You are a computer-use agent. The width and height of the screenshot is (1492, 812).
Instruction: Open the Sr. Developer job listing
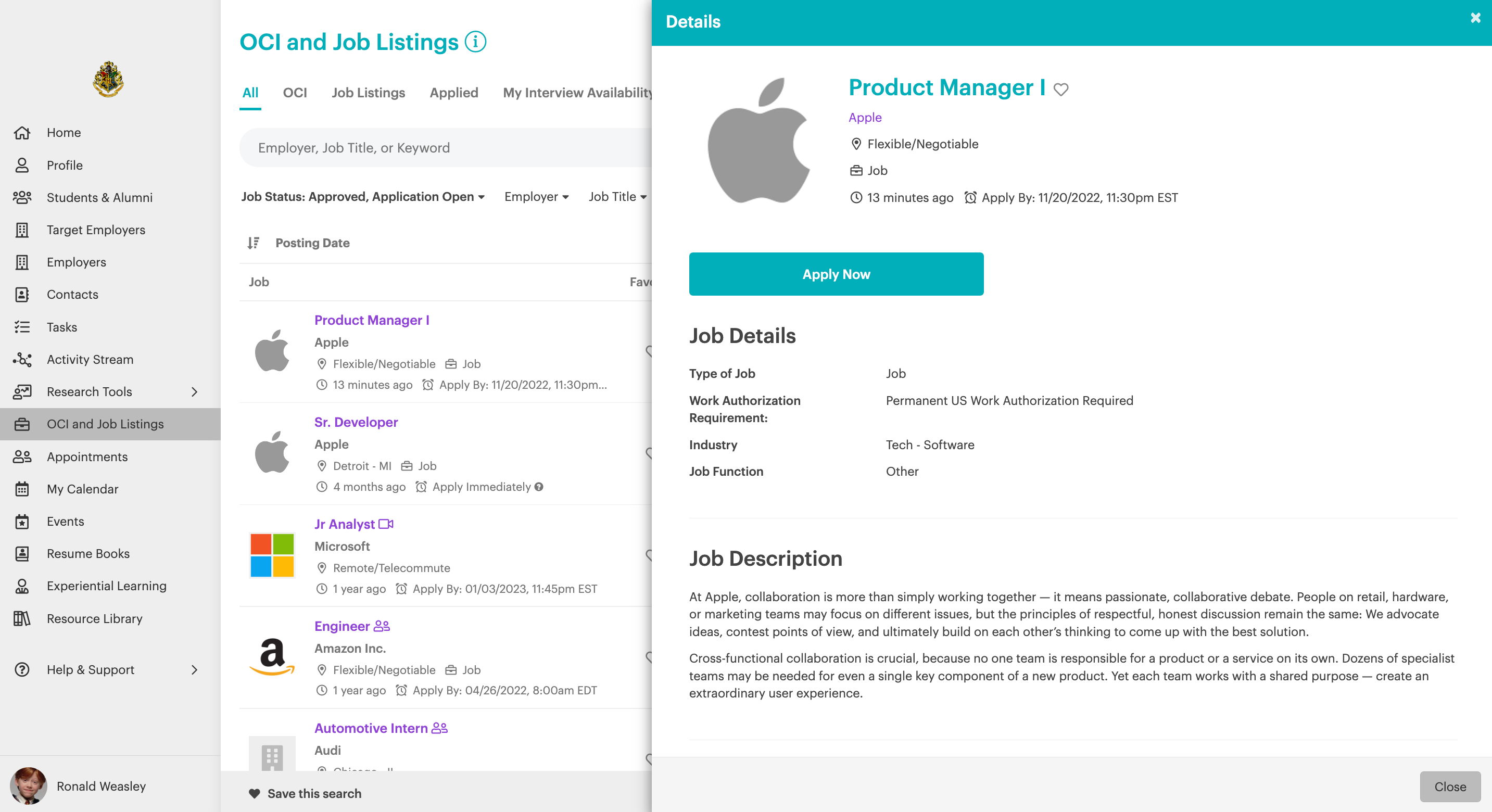click(356, 422)
